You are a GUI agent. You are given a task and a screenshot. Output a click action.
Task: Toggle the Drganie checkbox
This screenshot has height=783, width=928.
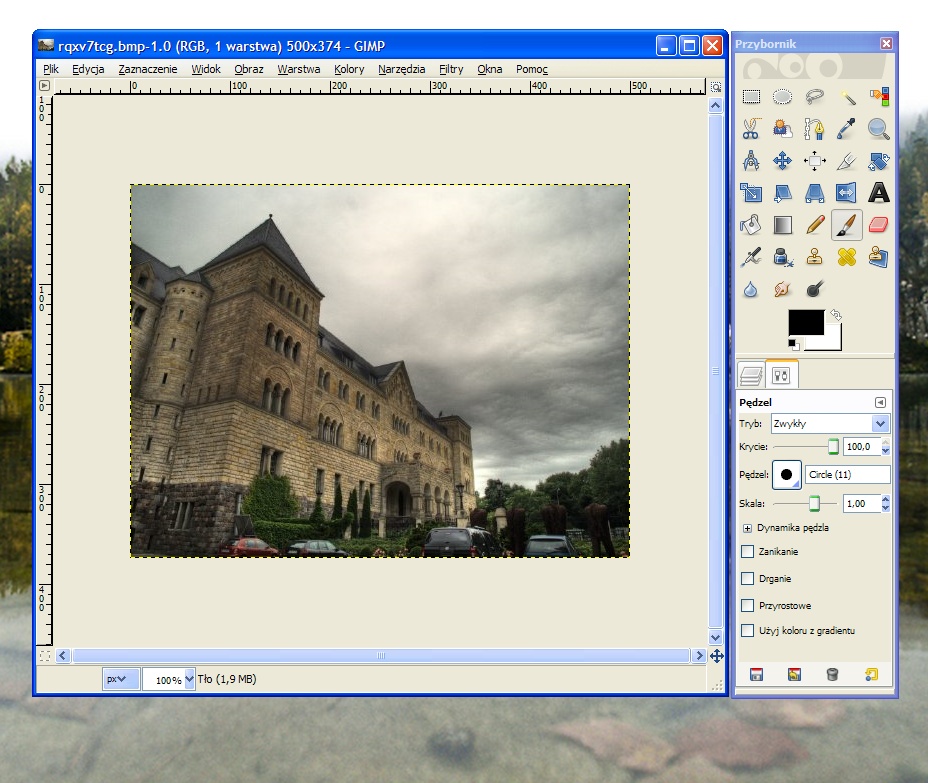(x=747, y=578)
